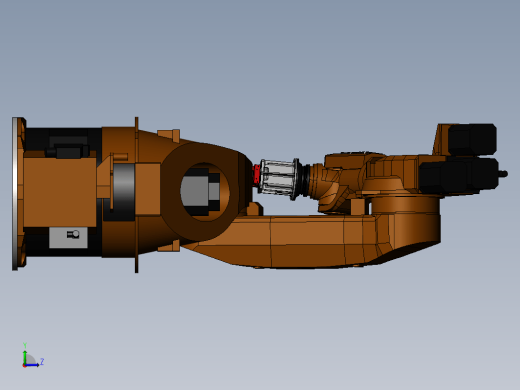Select the upper black motor housing
The image size is (520, 390).
472,139
